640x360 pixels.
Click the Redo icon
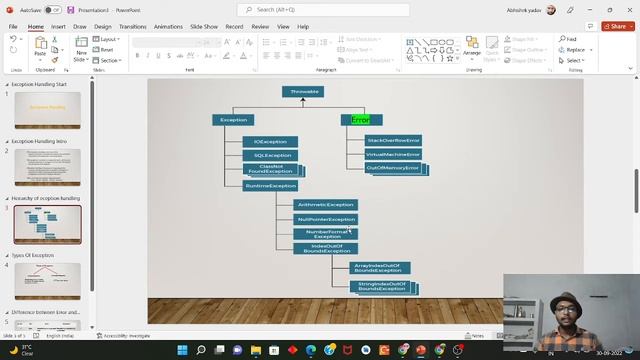[x=13, y=50]
